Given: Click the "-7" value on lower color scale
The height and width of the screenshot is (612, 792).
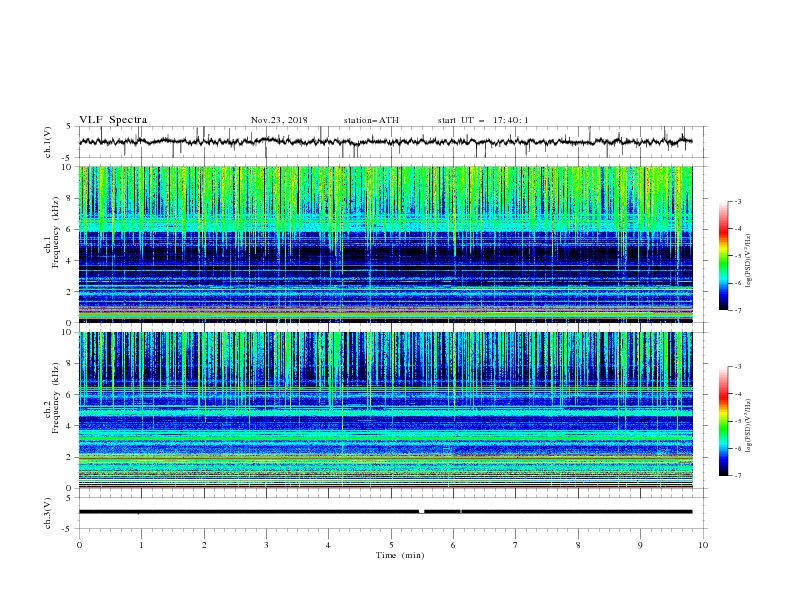Looking at the screenshot, I should [x=737, y=476].
